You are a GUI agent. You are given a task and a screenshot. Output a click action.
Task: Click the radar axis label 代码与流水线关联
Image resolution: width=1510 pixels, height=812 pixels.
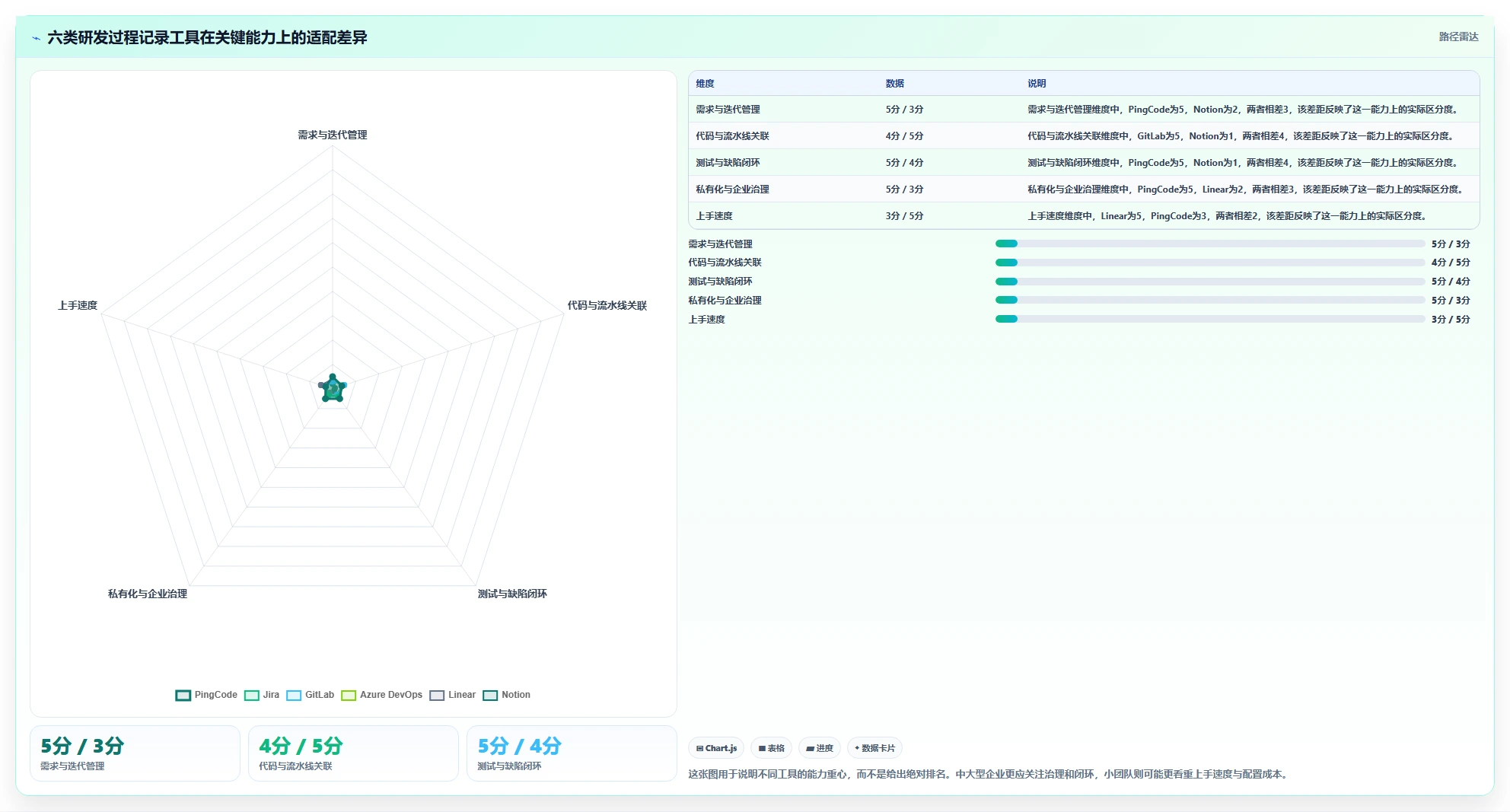607,305
